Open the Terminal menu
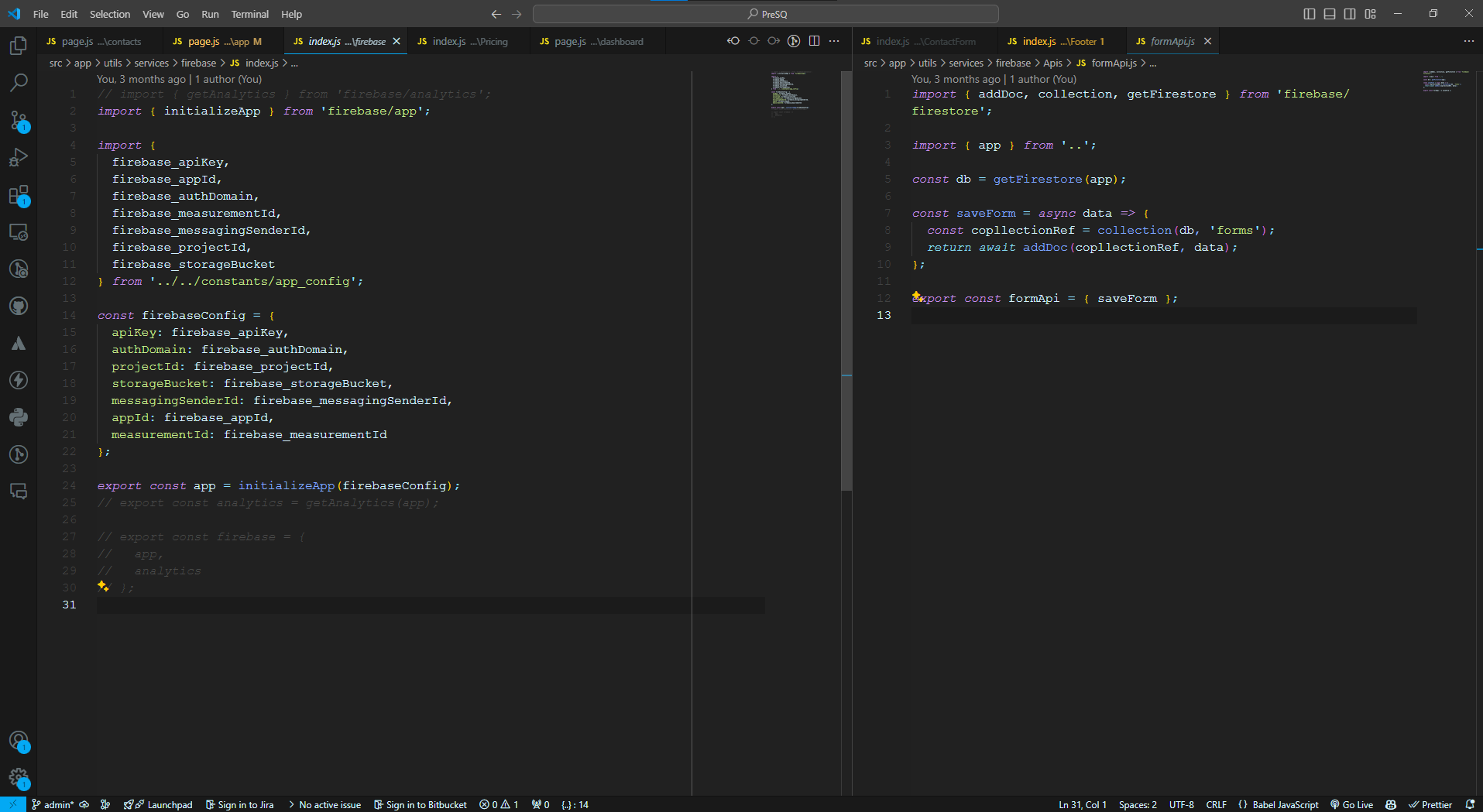The image size is (1483, 812). pyautogui.click(x=250, y=14)
